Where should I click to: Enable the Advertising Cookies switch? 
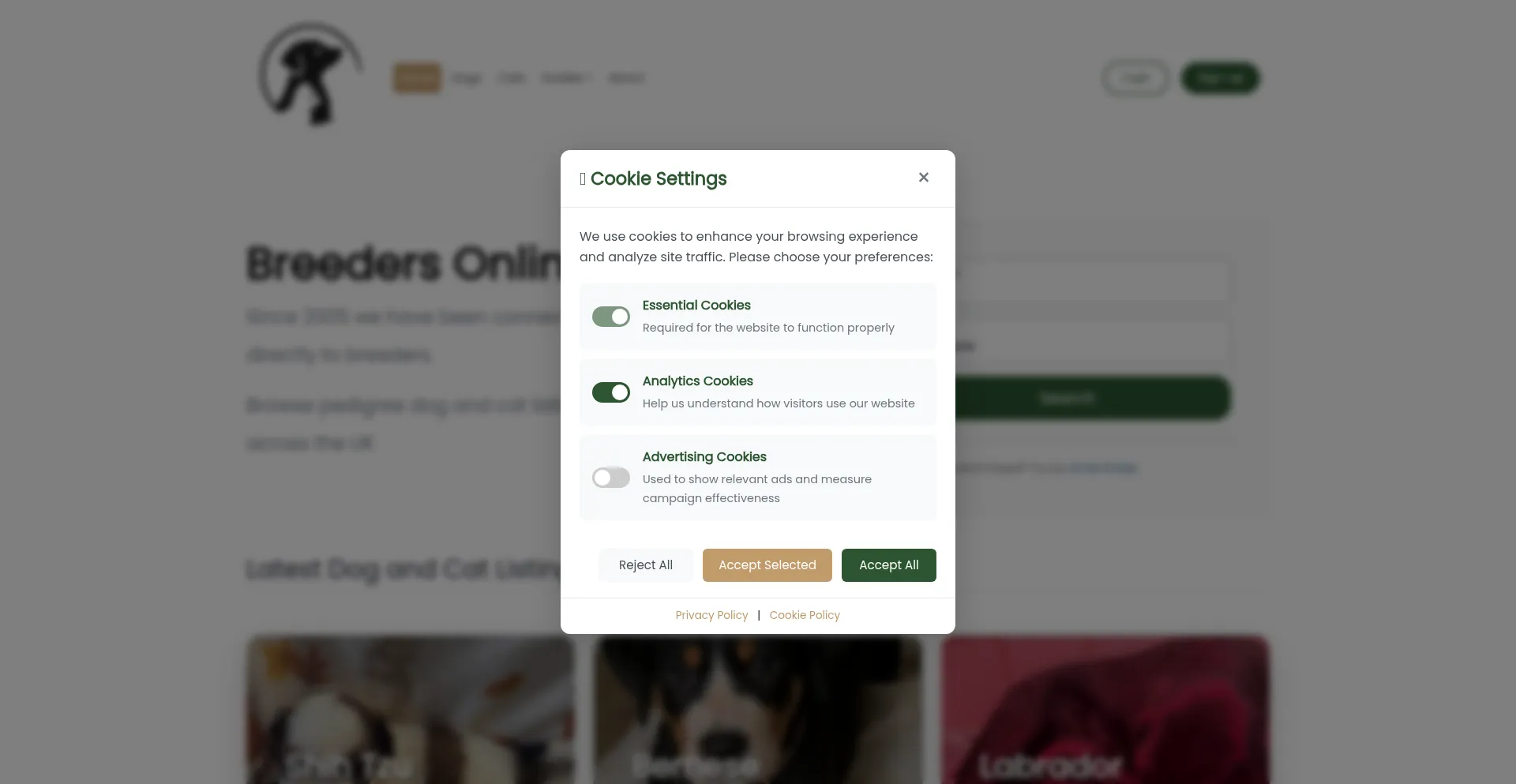coord(611,478)
